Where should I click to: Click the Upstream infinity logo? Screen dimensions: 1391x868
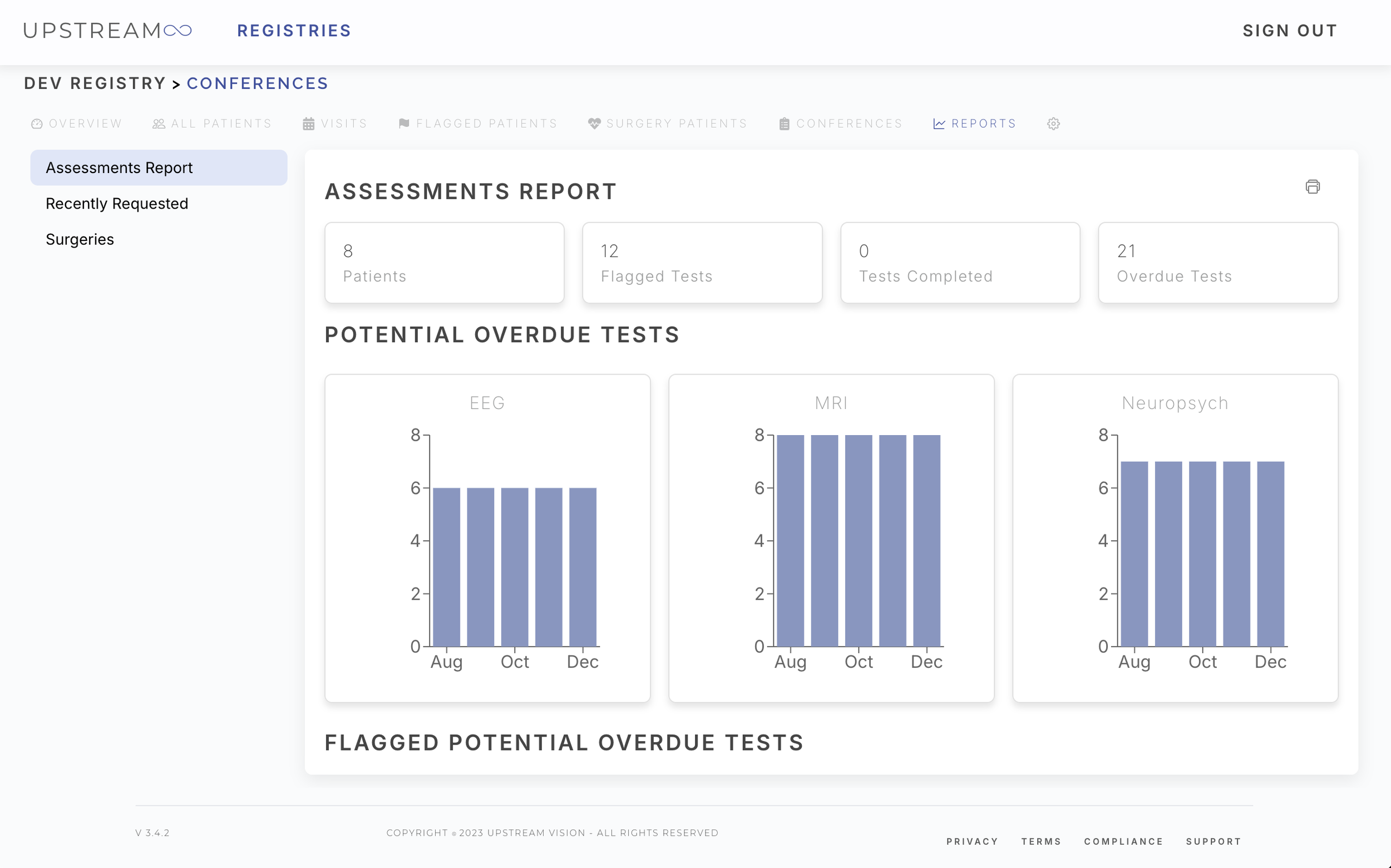coord(177,31)
